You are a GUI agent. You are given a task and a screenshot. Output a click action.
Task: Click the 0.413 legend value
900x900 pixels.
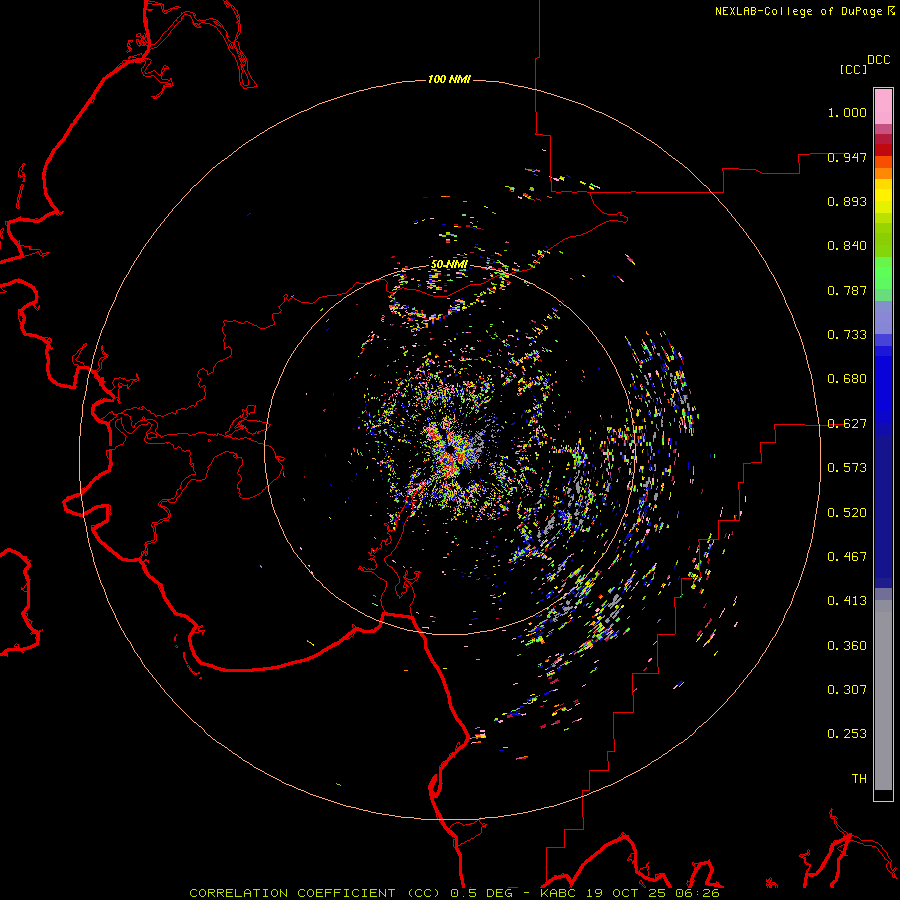click(x=847, y=601)
